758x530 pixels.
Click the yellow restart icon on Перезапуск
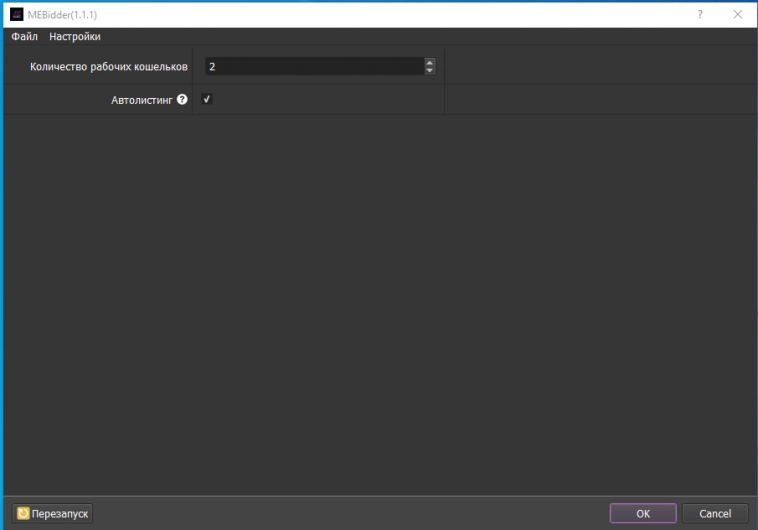click(x=23, y=513)
